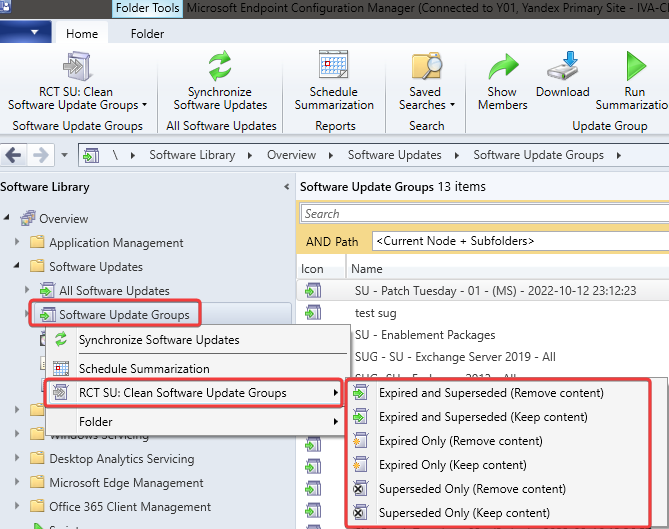Click Software Library in breadcrumb
669x529 pixels.
tap(192, 155)
